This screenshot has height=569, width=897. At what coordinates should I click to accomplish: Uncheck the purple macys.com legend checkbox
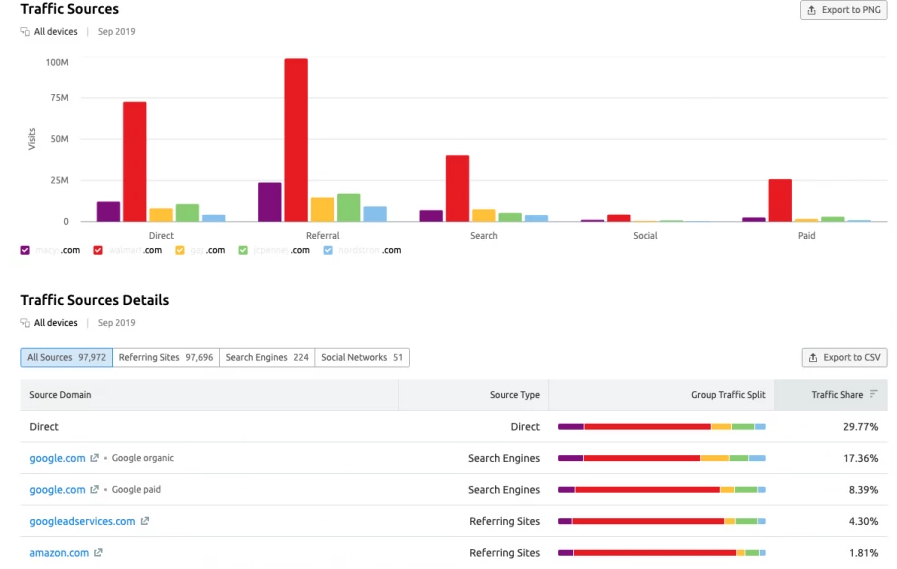pyautogui.click(x=25, y=250)
